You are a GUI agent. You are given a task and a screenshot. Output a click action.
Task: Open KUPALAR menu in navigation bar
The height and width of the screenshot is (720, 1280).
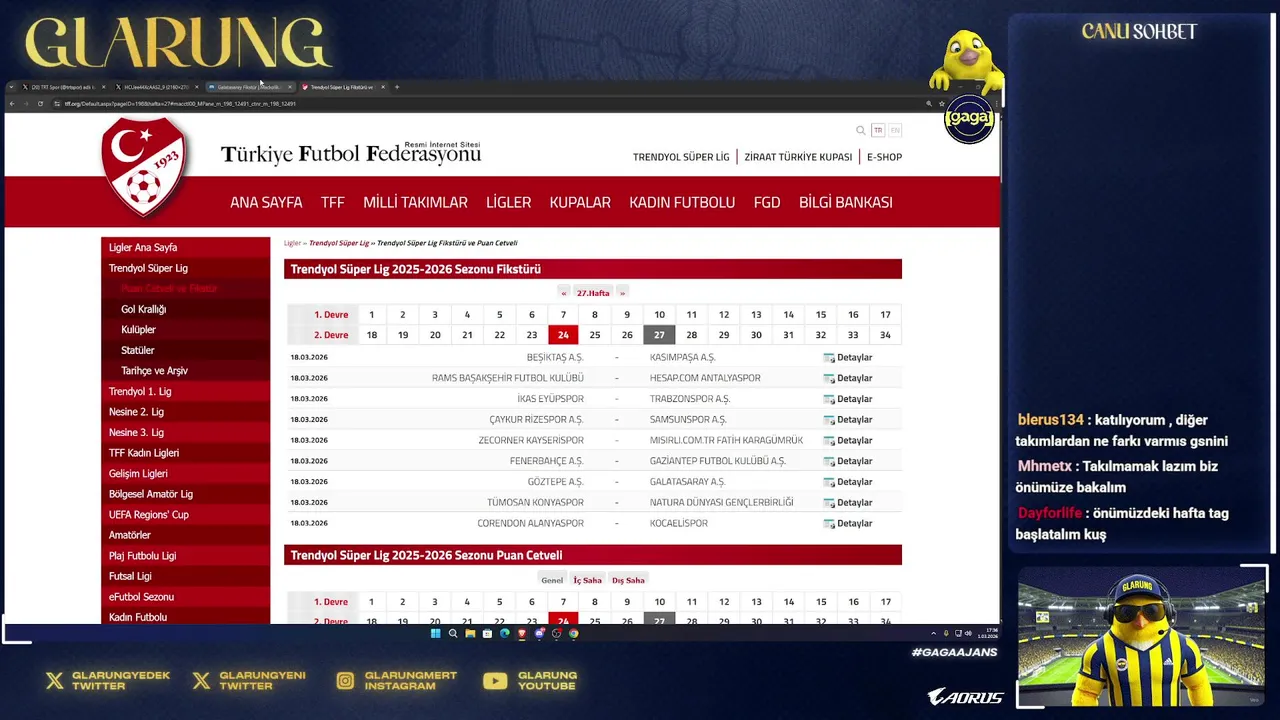tap(580, 202)
